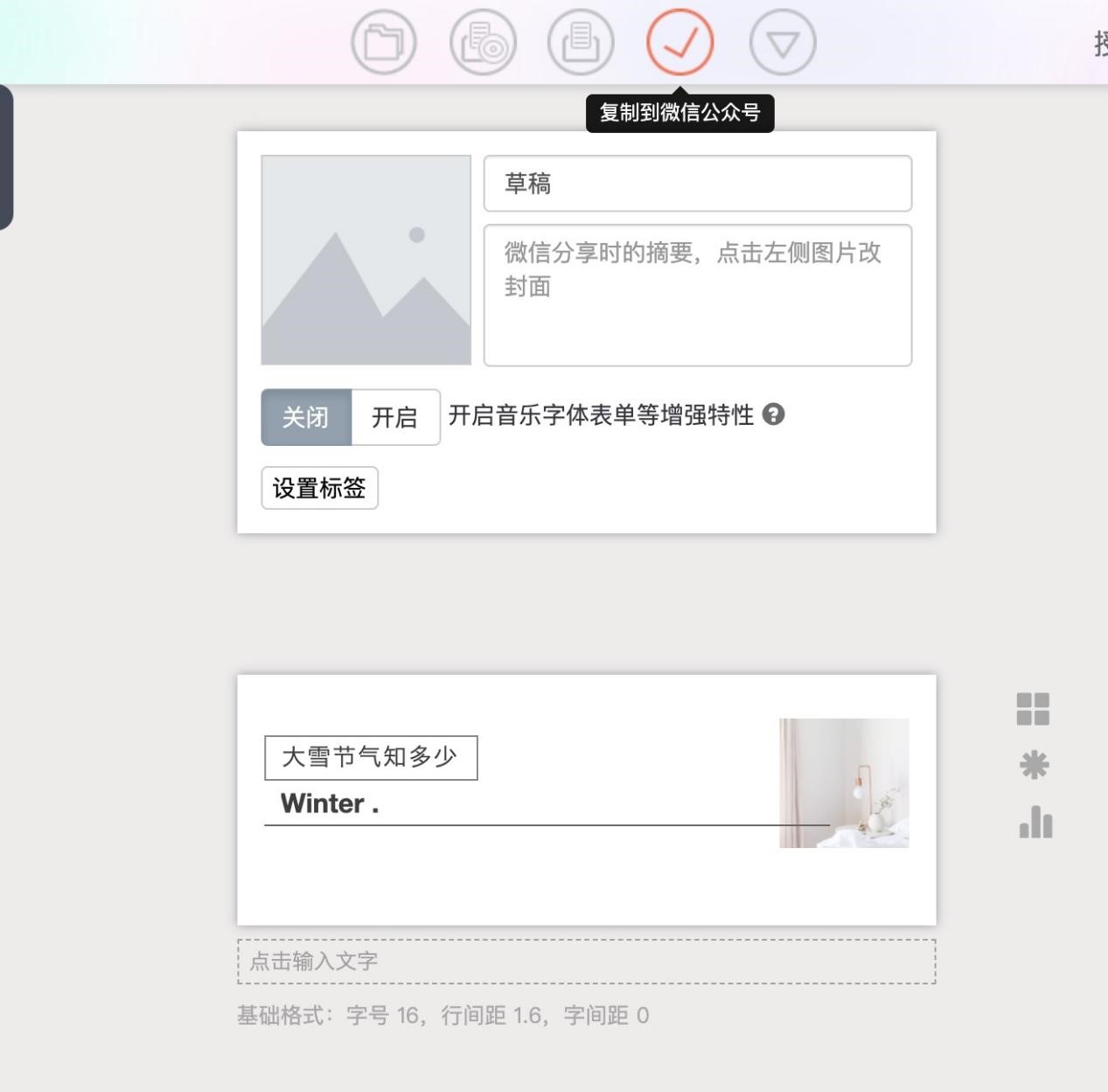Click the red checkmark copy-to-WeChat icon
The image size is (1108, 1092).
coord(680,42)
